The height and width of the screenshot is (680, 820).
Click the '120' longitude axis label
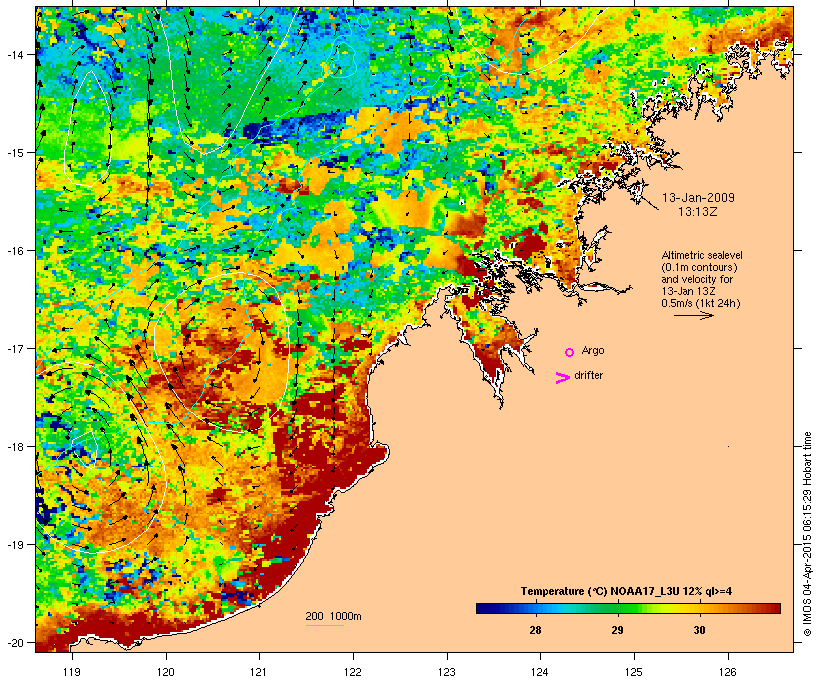tap(166, 672)
